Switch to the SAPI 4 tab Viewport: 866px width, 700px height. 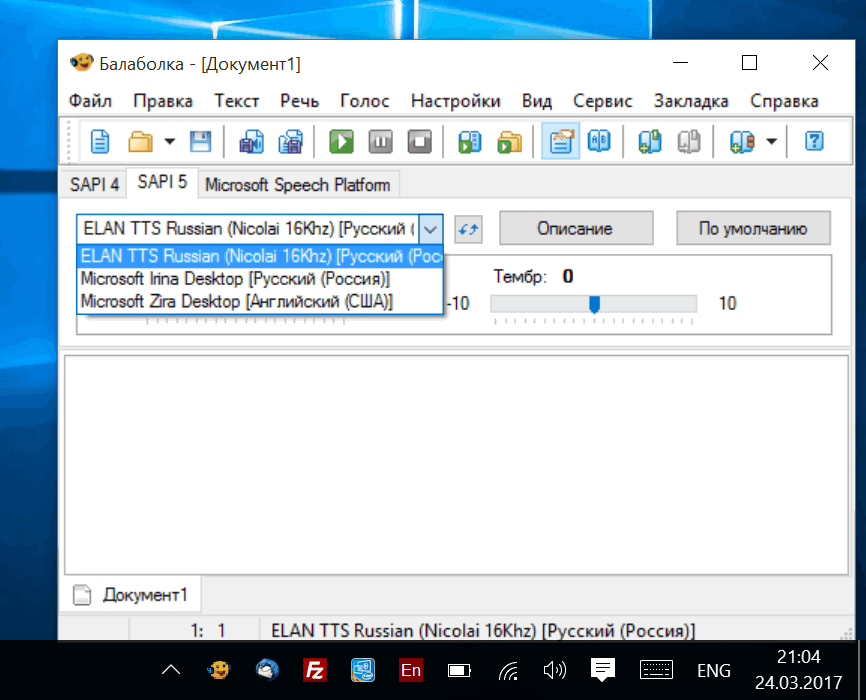tap(94, 185)
